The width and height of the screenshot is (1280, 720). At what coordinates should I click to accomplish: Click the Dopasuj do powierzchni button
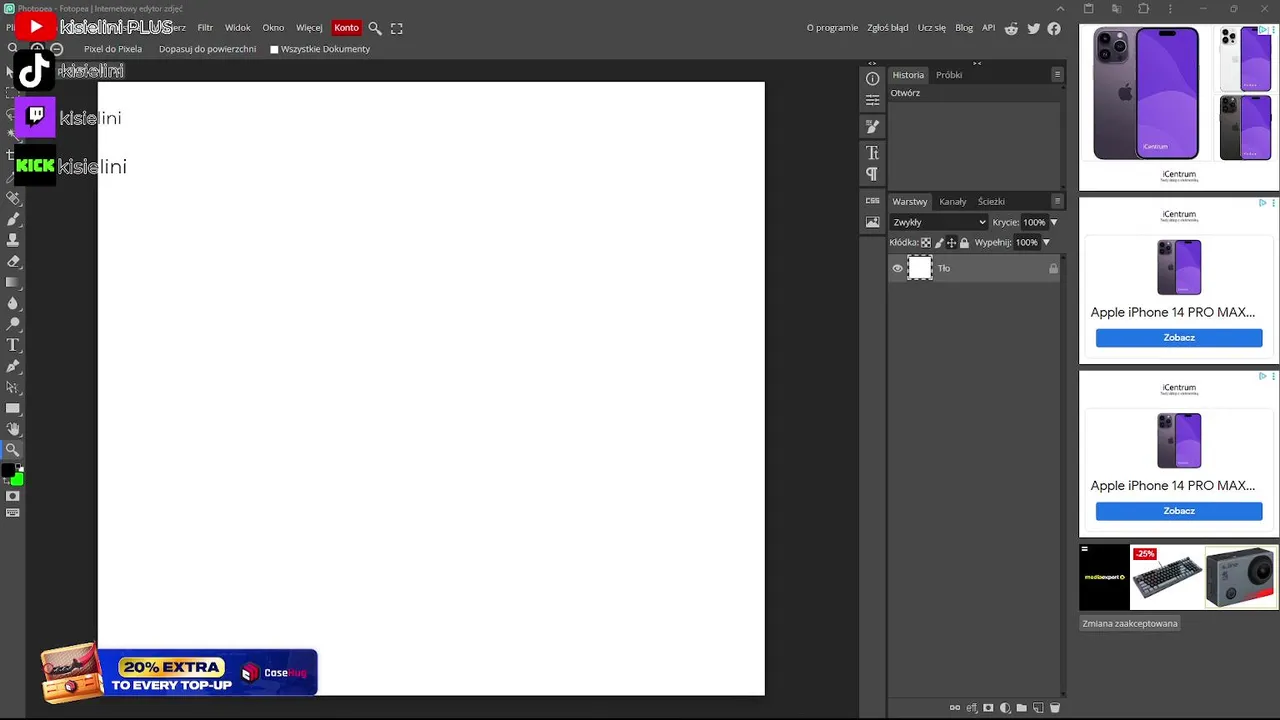coord(207,49)
